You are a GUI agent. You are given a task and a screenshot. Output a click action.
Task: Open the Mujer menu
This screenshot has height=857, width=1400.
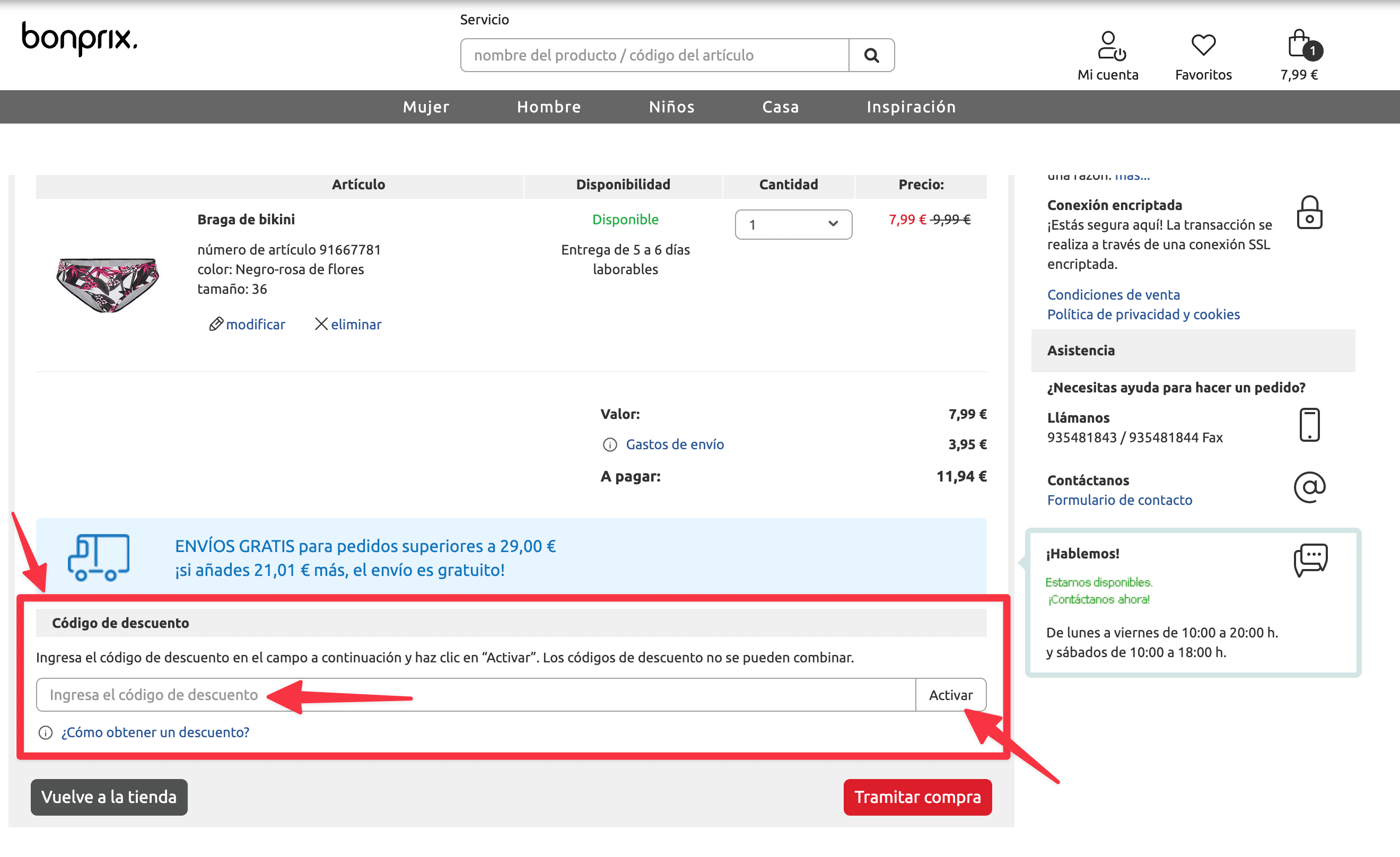[425, 107]
